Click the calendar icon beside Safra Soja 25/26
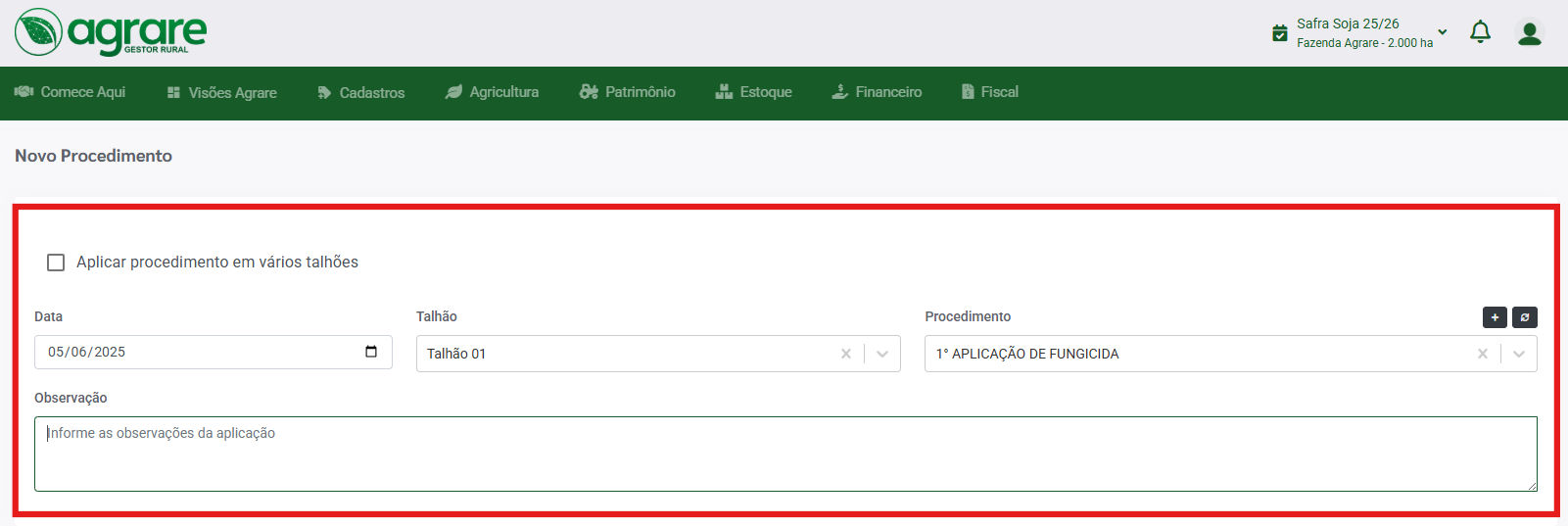1568x526 pixels. tap(1279, 33)
